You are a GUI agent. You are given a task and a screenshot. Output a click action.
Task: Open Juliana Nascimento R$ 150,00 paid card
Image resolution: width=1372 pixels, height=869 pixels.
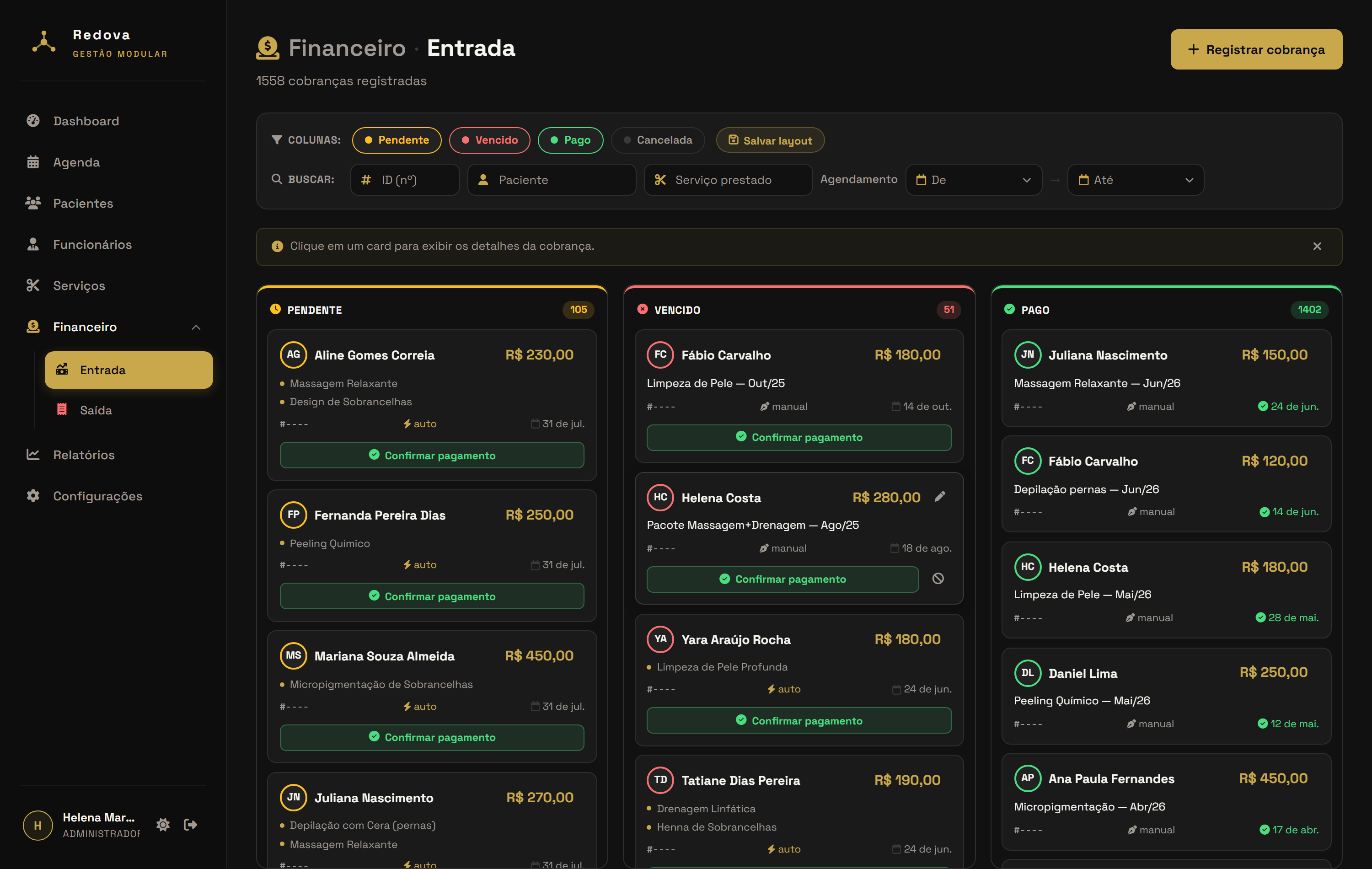[x=1166, y=378]
